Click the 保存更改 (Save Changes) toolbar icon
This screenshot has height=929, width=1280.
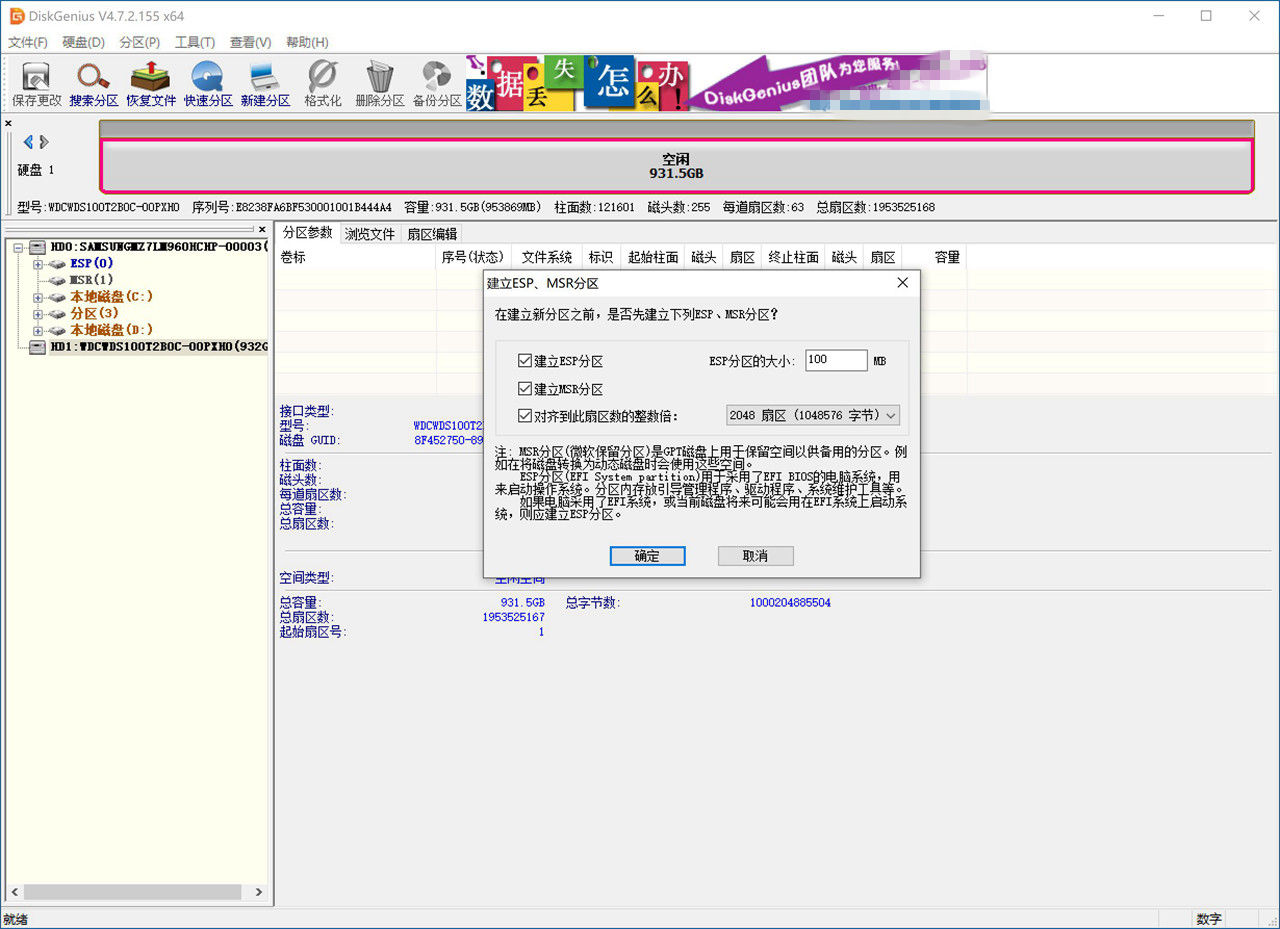35,80
